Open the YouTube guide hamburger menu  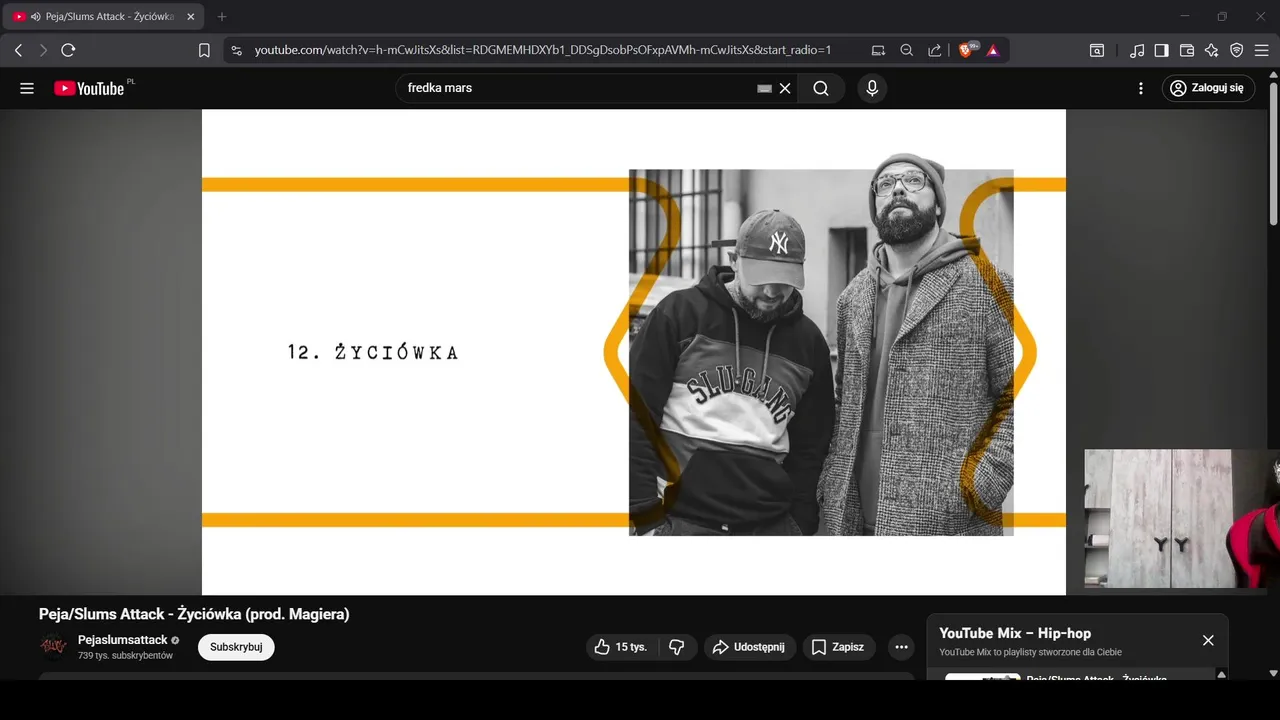[x=27, y=88]
